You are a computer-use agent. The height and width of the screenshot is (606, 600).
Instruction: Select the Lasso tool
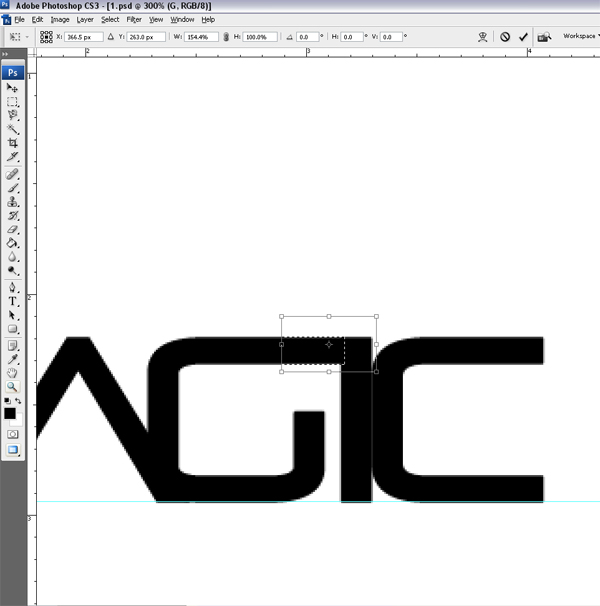coord(12,115)
